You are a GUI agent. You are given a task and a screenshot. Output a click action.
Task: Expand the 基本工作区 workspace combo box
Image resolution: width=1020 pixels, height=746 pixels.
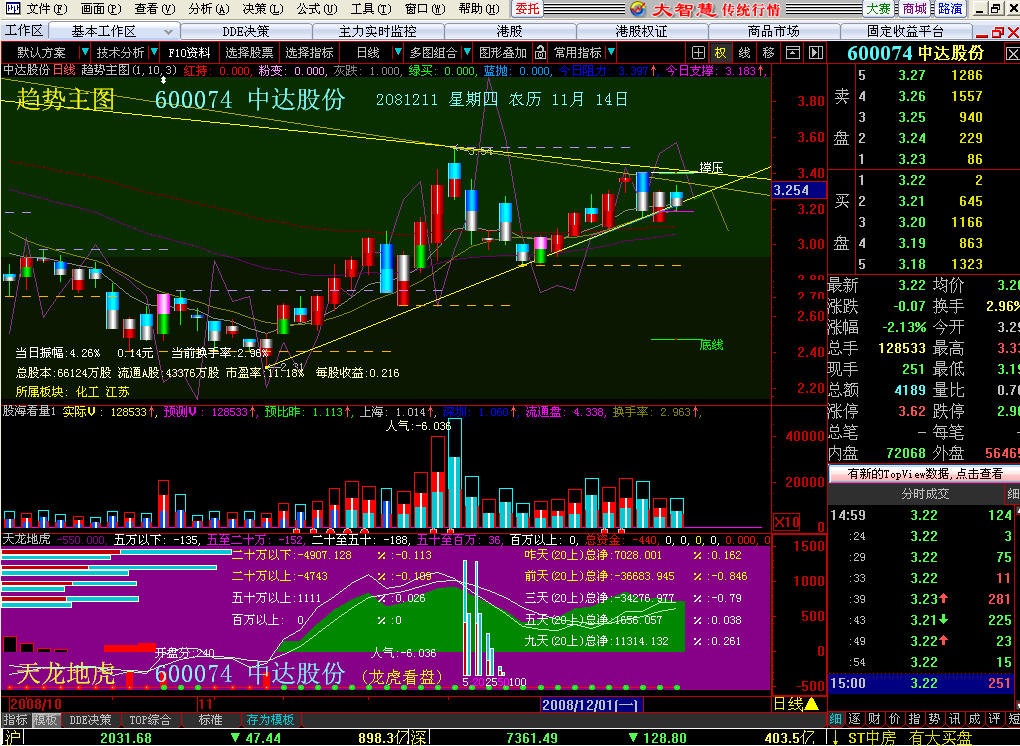[114, 31]
